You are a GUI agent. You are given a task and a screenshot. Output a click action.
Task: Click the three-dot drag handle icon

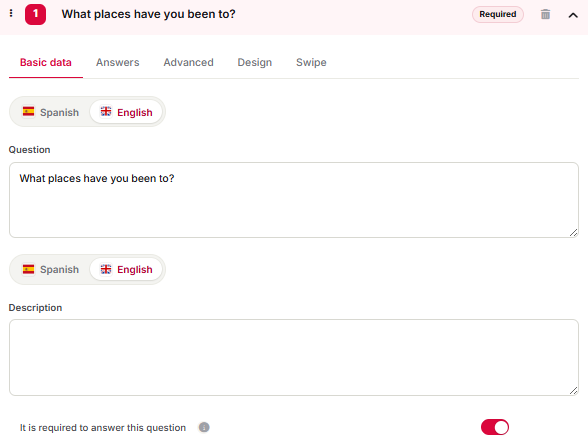point(11,14)
